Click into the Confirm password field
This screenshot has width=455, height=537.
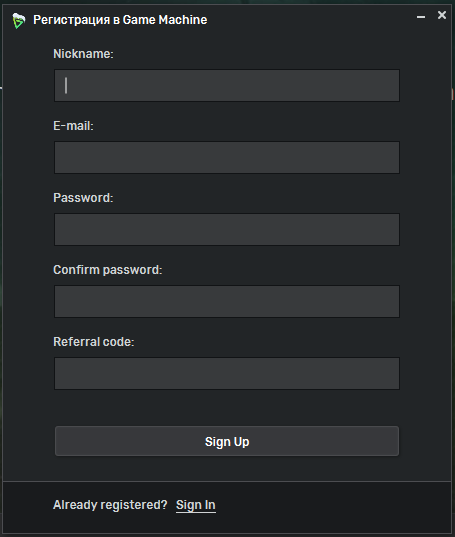(x=227, y=301)
